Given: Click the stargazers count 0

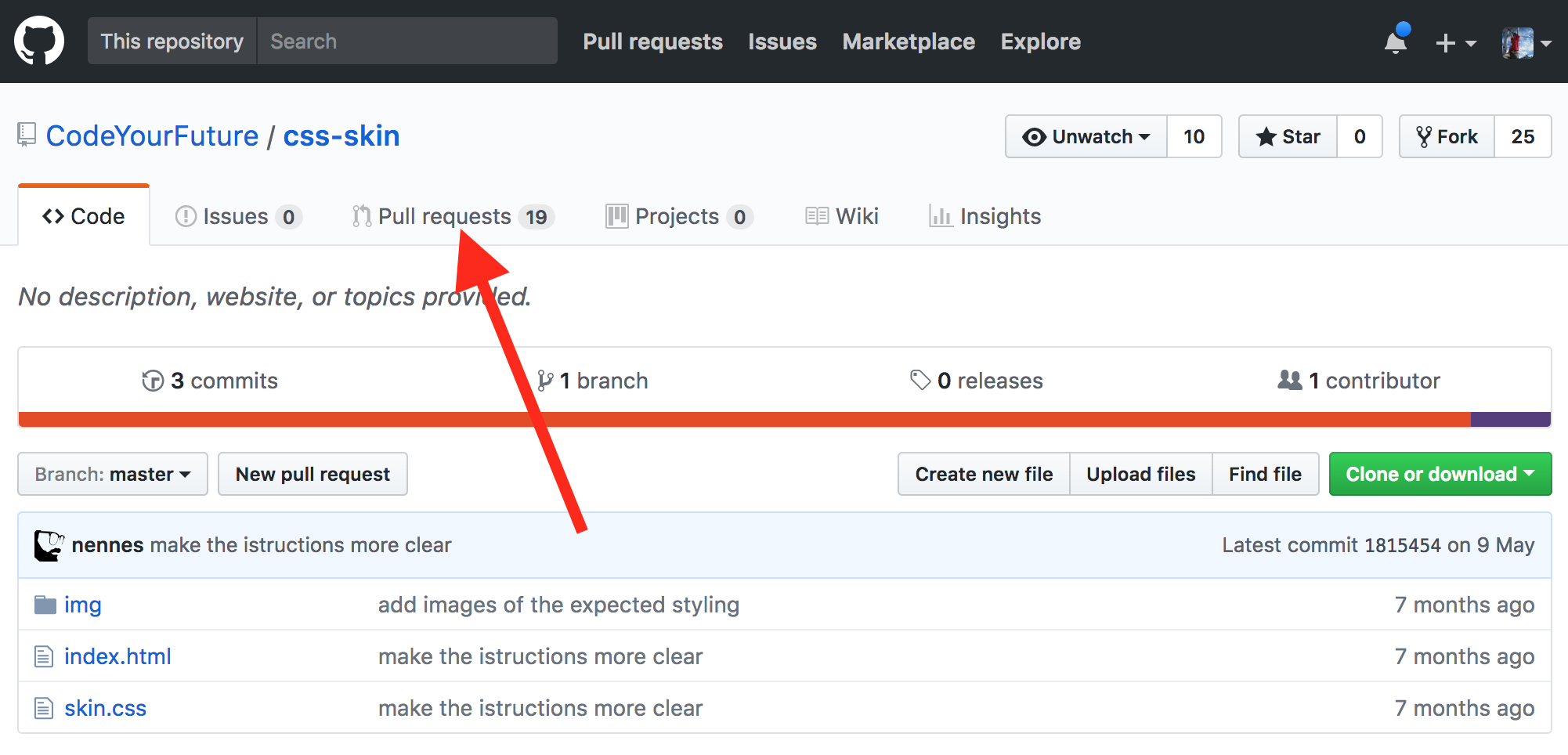Looking at the screenshot, I should click(x=1360, y=136).
